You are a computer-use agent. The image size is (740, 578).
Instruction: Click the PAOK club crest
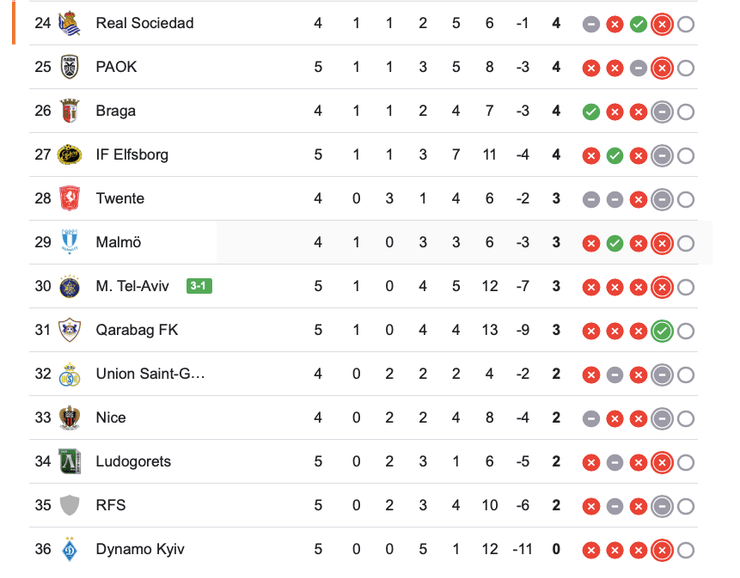pyautogui.click(x=69, y=67)
